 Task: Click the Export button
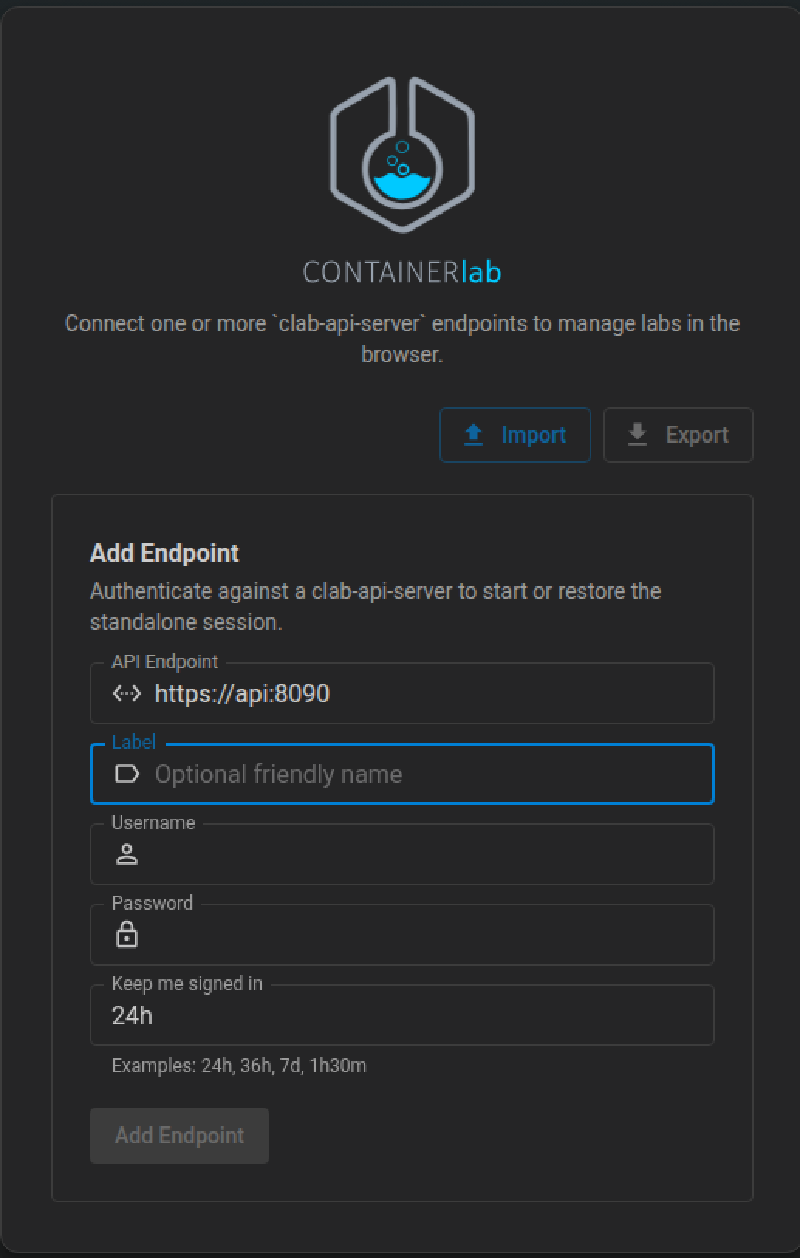point(678,435)
